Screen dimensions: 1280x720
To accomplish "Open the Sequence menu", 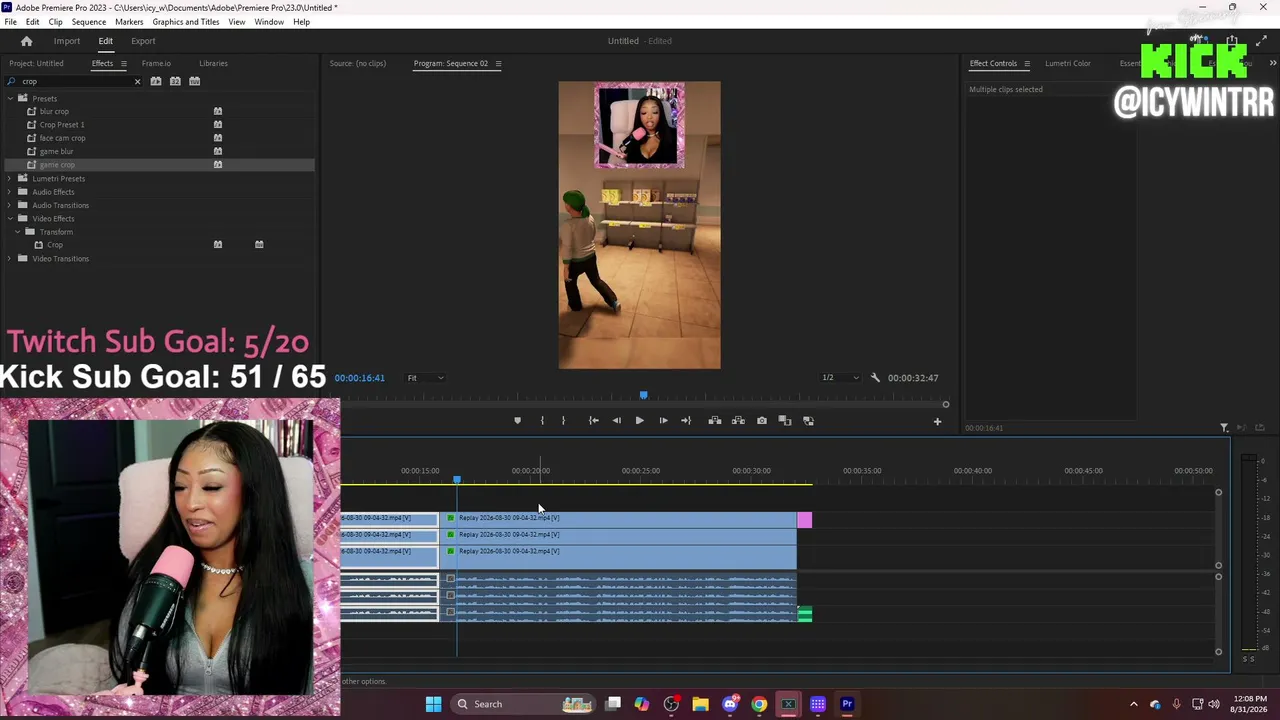I will point(89,22).
